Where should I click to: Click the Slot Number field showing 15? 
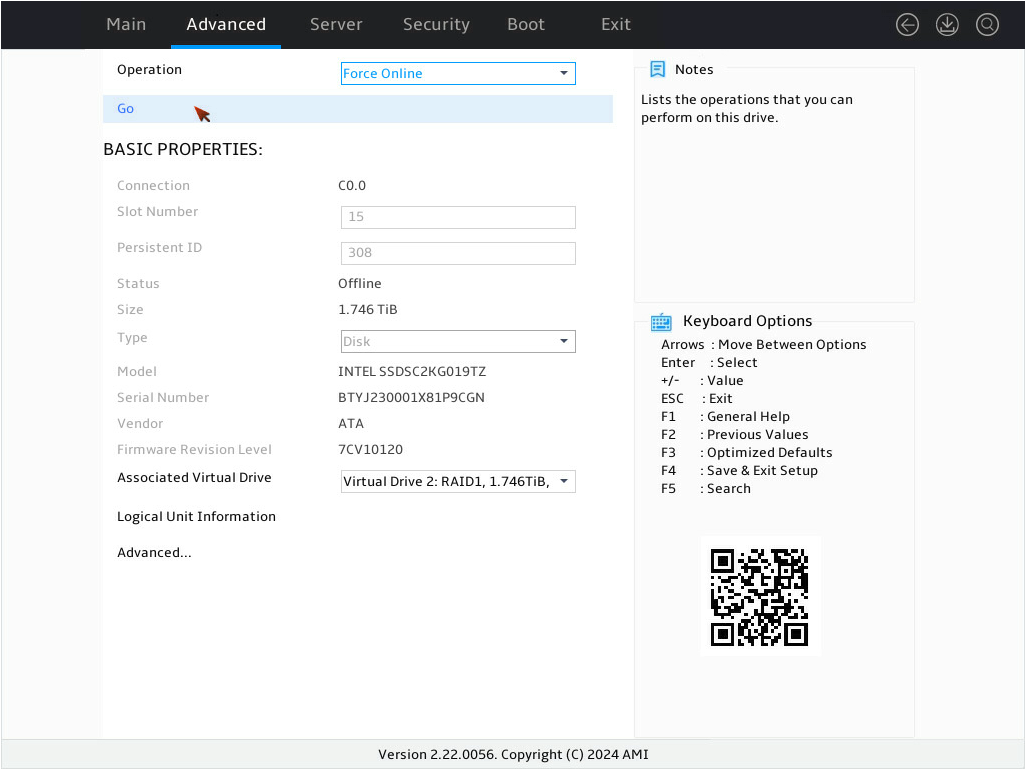[458, 217]
